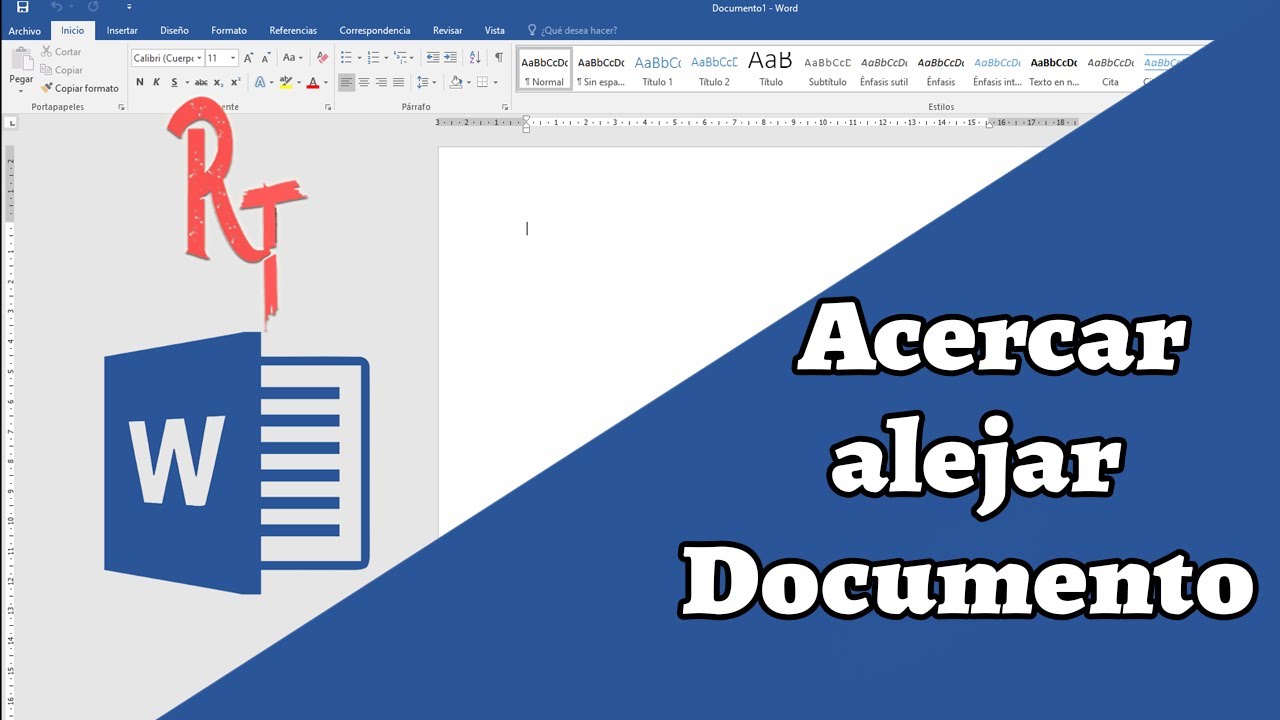Open font color dropdown arrow
1280x720 pixels.
pos(325,82)
